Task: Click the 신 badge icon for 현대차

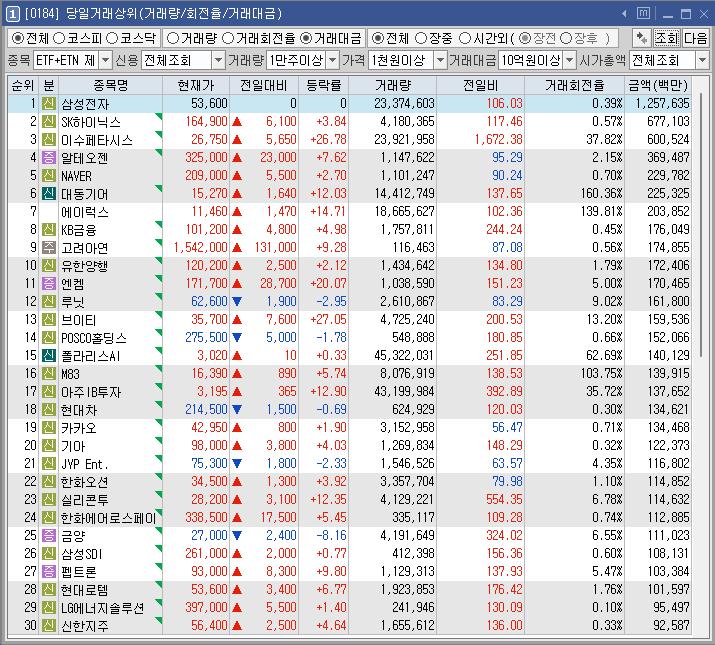Action: [49, 410]
